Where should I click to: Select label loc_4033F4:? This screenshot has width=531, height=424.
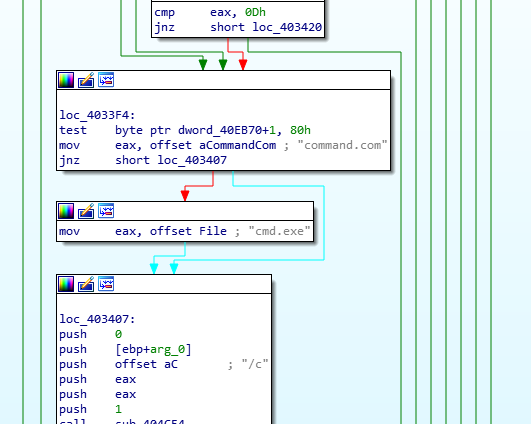(x=97, y=115)
